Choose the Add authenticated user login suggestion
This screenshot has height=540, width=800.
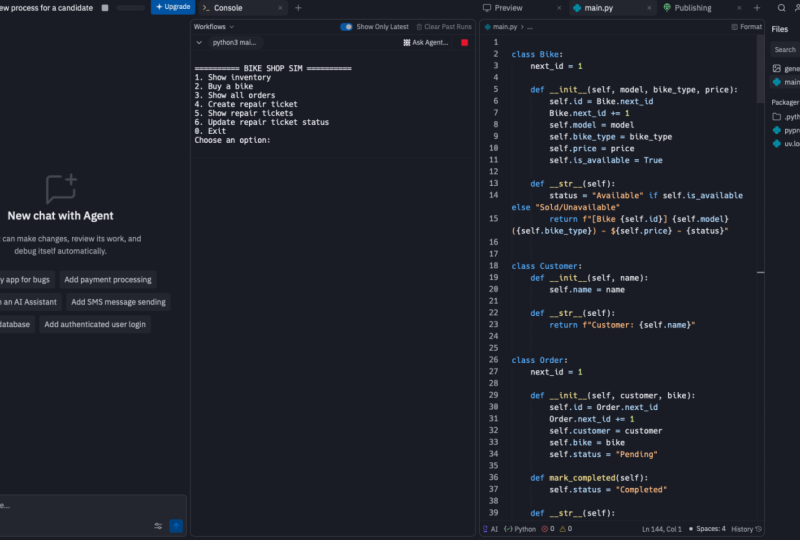[x=95, y=325]
